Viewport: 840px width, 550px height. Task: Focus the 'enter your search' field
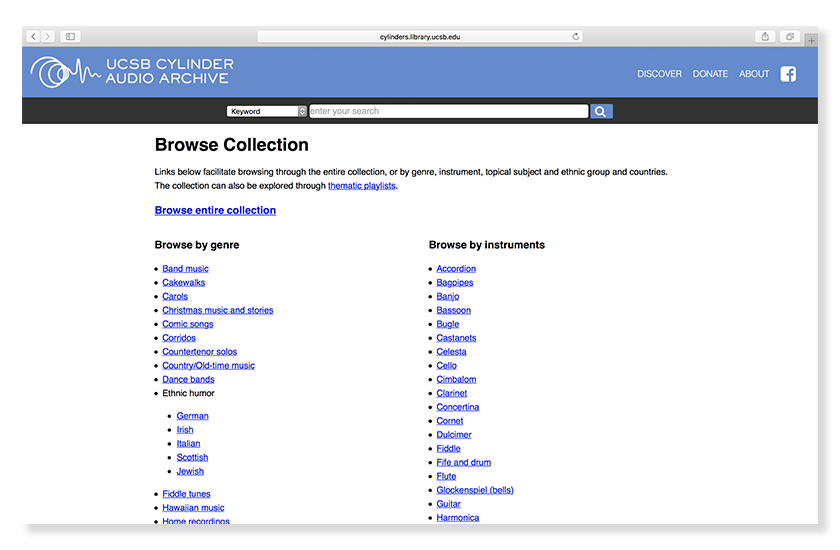click(x=448, y=112)
